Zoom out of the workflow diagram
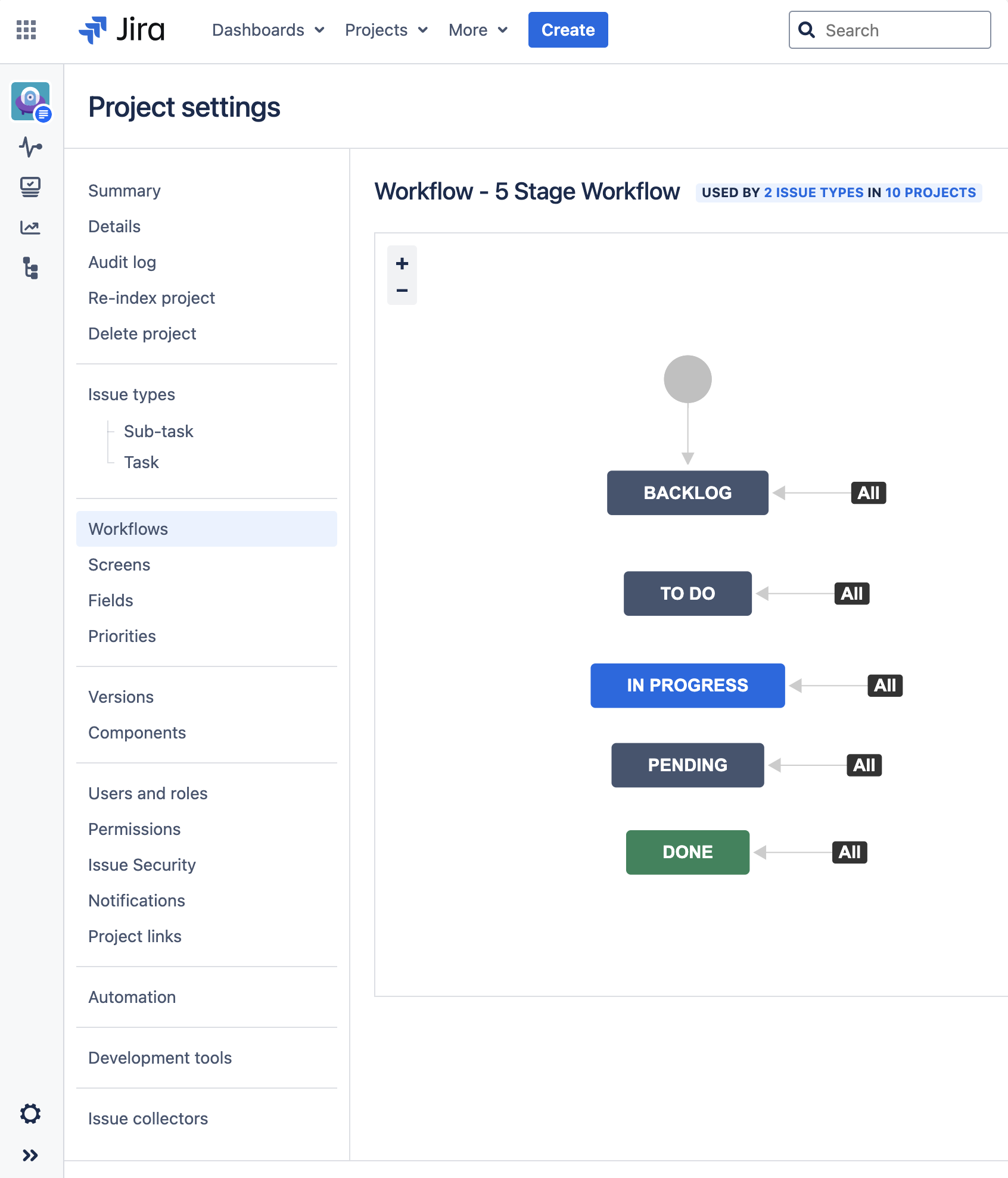The height and width of the screenshot is (1178, 1008). tap(402, 291)
